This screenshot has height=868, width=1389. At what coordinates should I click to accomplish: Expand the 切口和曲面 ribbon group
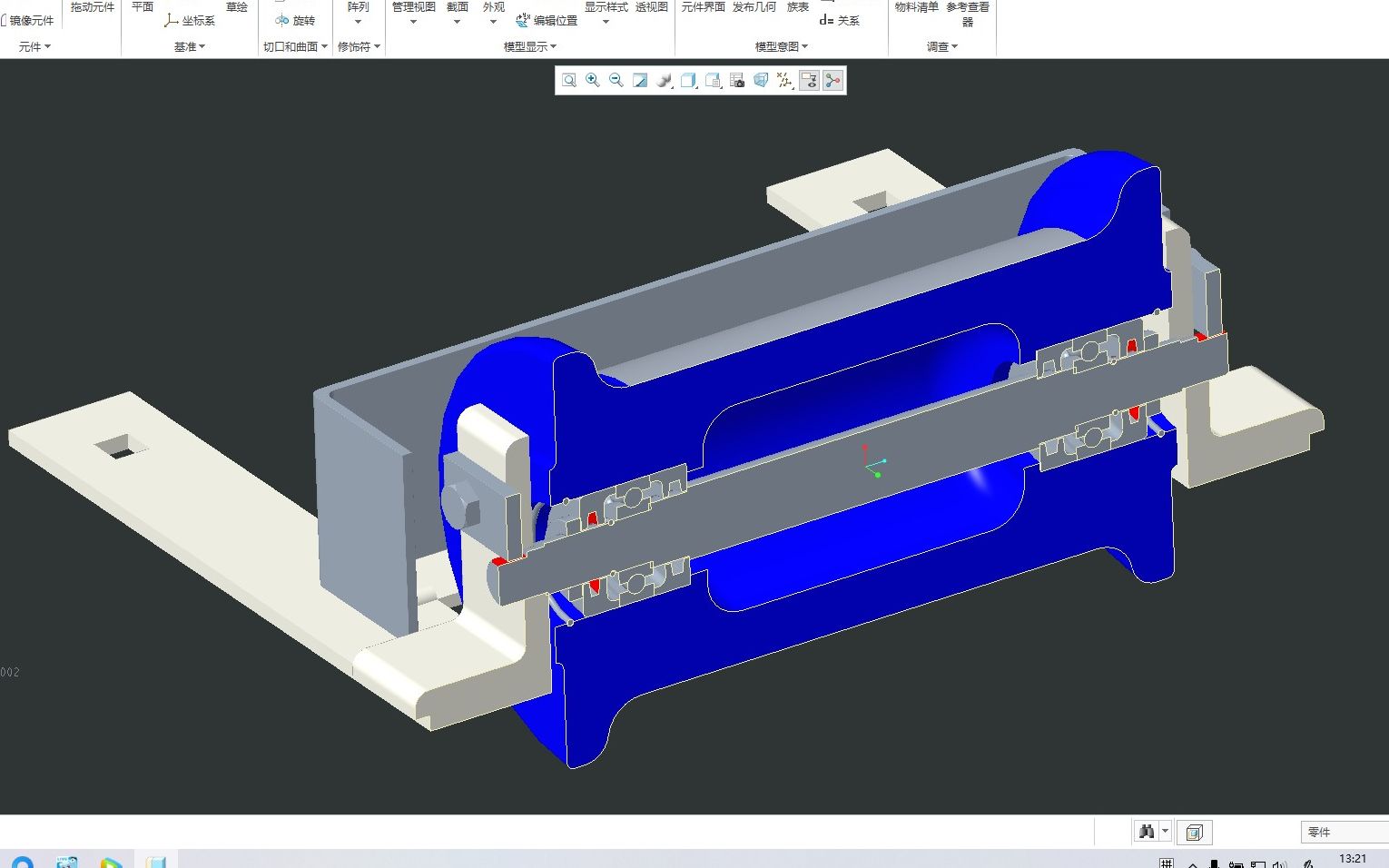click(x=295, y=46)
